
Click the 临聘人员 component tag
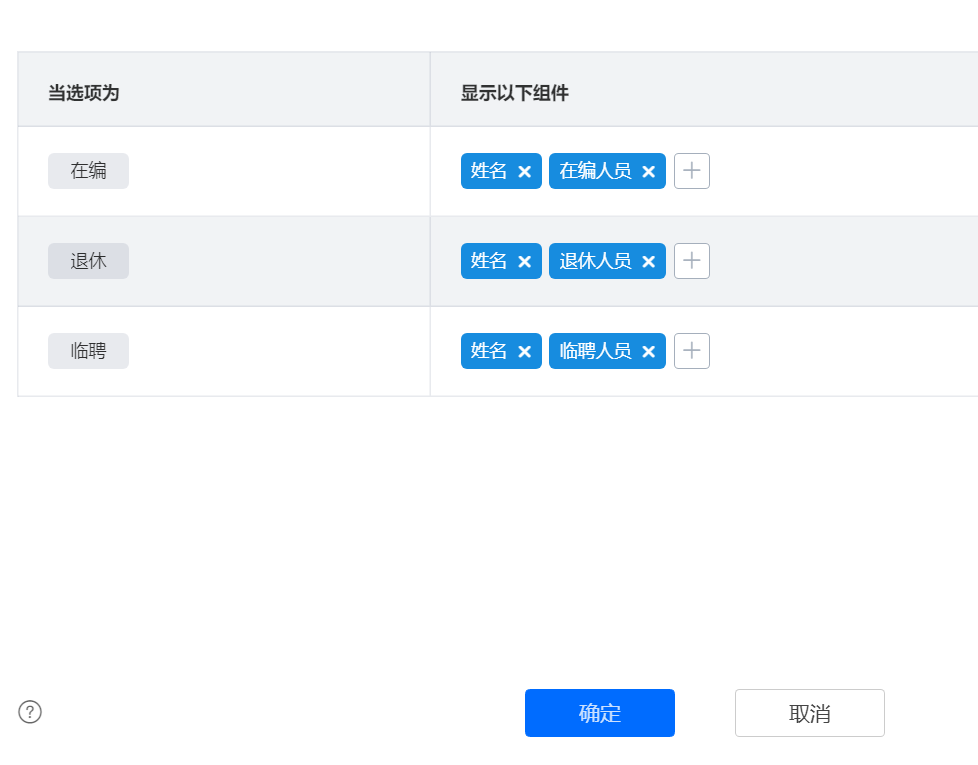595,351
